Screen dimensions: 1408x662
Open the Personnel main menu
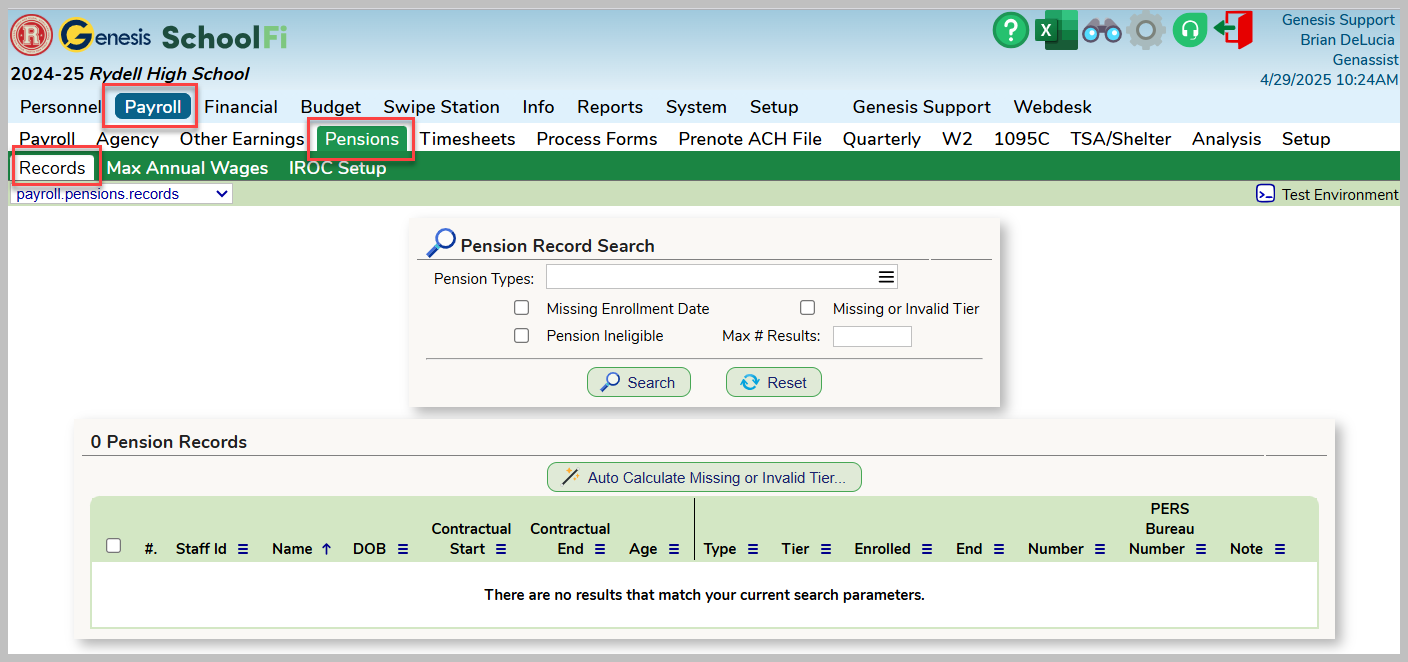(x=60, y=107)
